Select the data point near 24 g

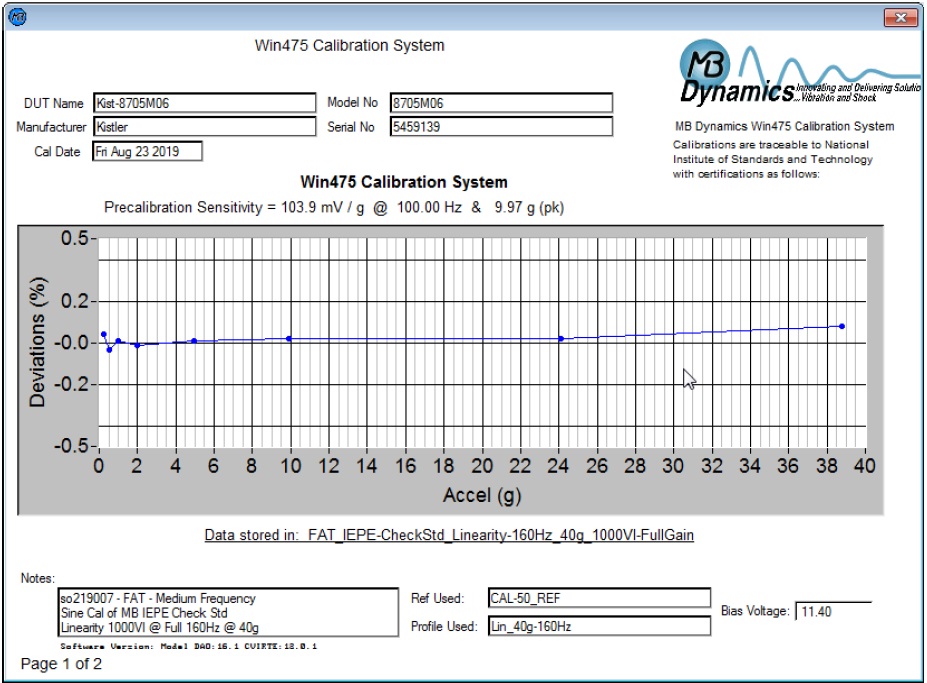click(561, 339)
